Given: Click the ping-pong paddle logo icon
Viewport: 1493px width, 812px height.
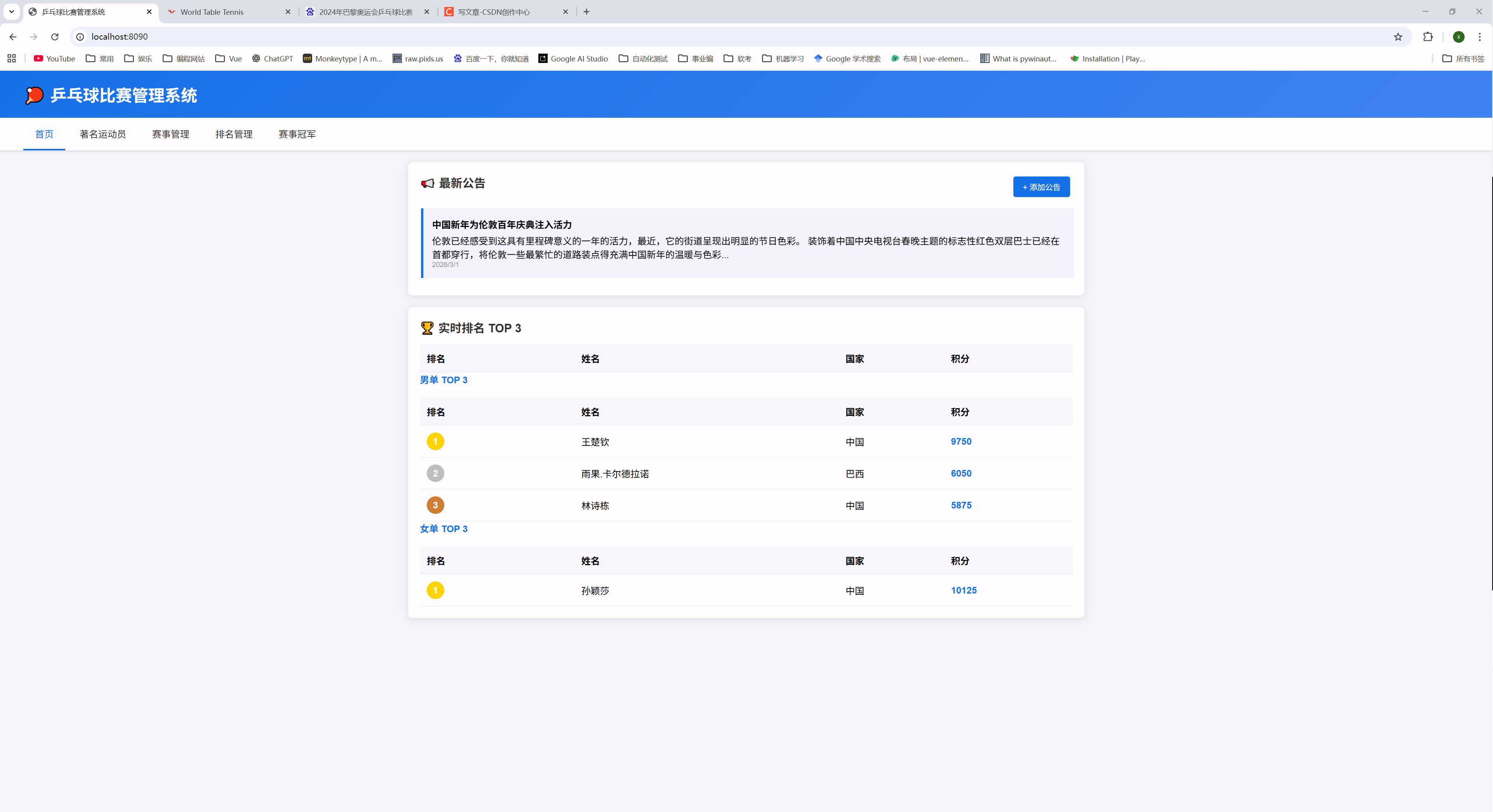Looking at the screenshot, I should tap(34, 95).
